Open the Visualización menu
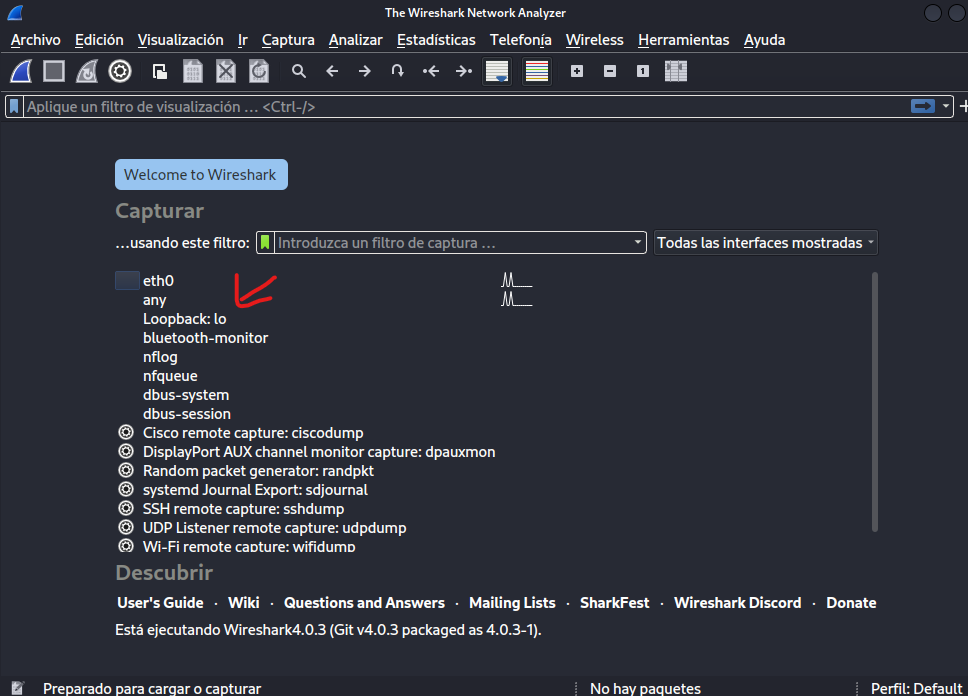This screenshot has width=968, height=696. (180, 40)
